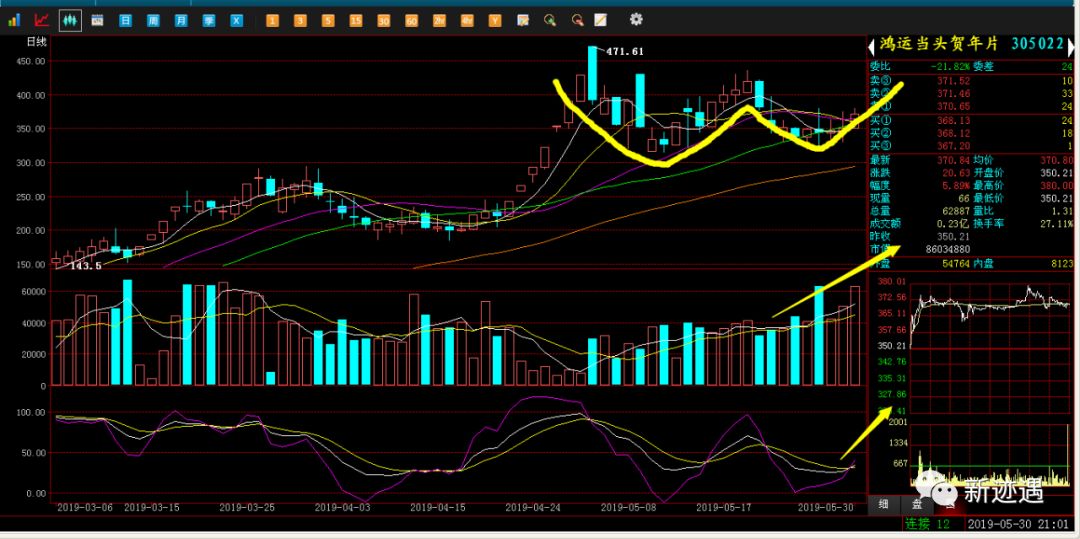The image size is (1080, 539).
Task: Click the change percentage 5.89%
Action: coord(957,185)
